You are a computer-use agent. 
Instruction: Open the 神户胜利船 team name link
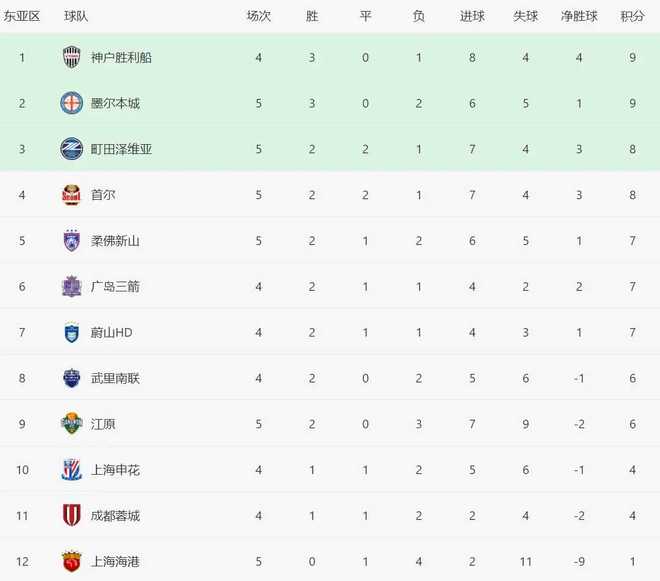click(120, 57)
